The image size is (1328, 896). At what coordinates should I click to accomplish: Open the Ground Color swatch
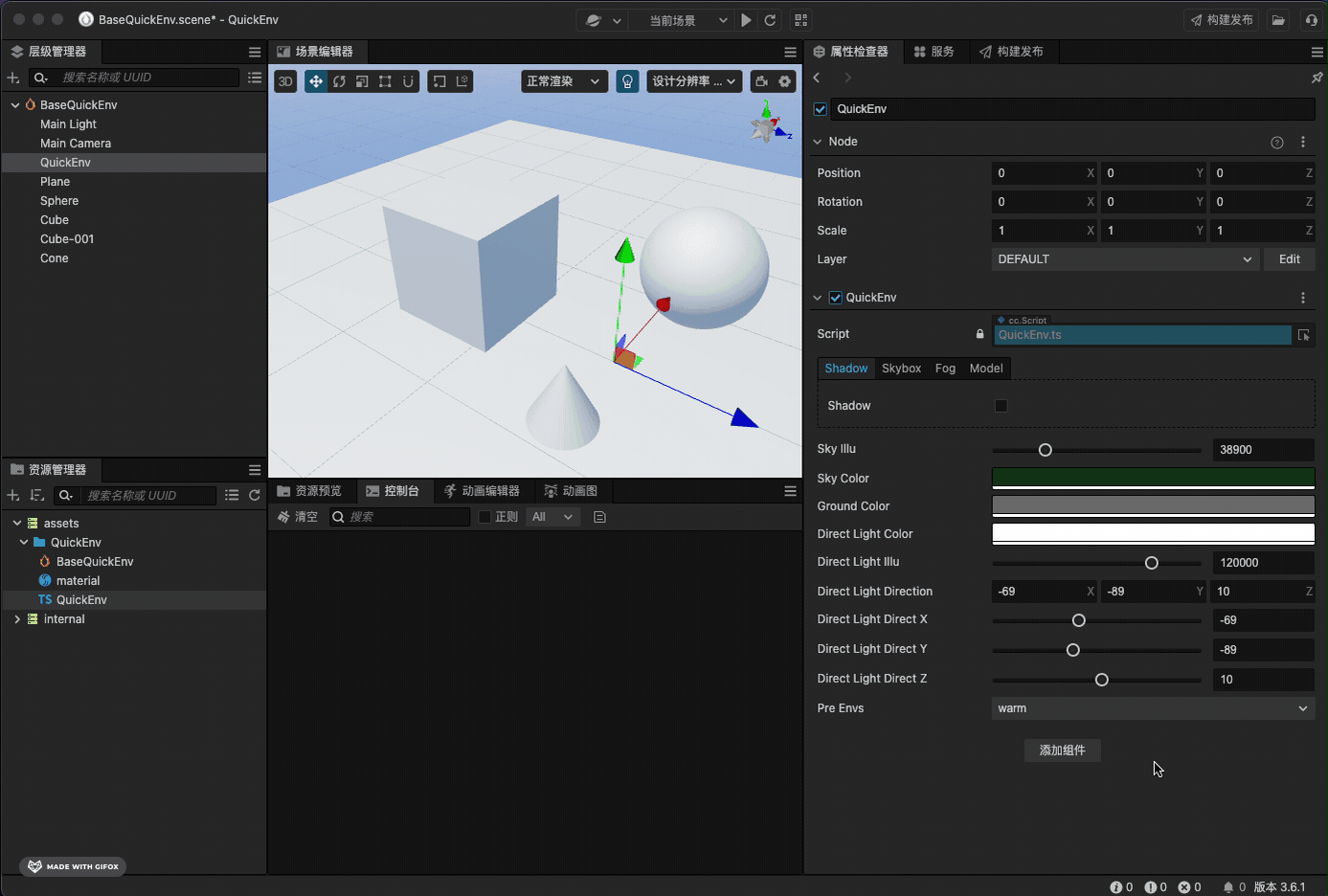(1153, 506)
